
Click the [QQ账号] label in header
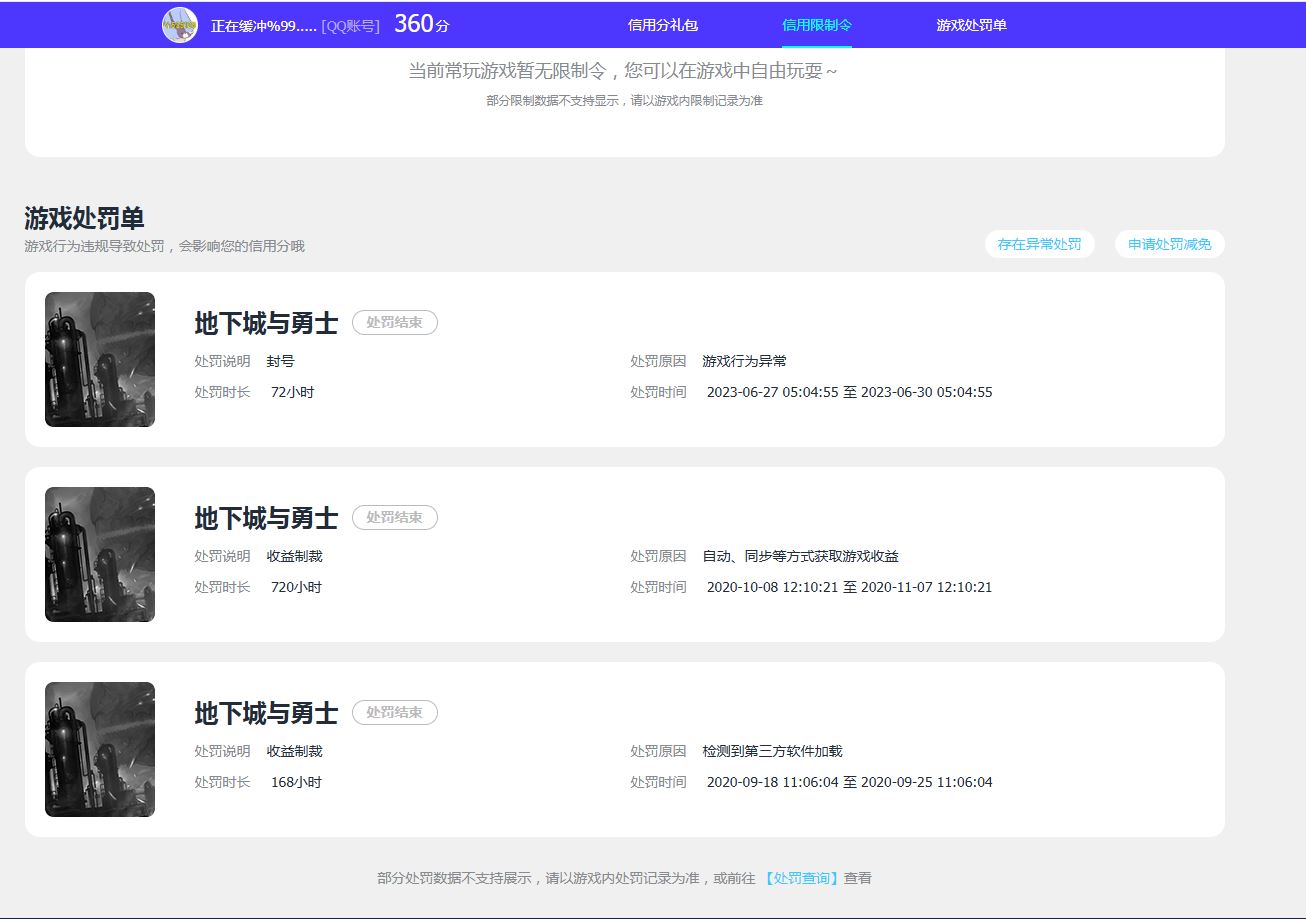[350, 26]
